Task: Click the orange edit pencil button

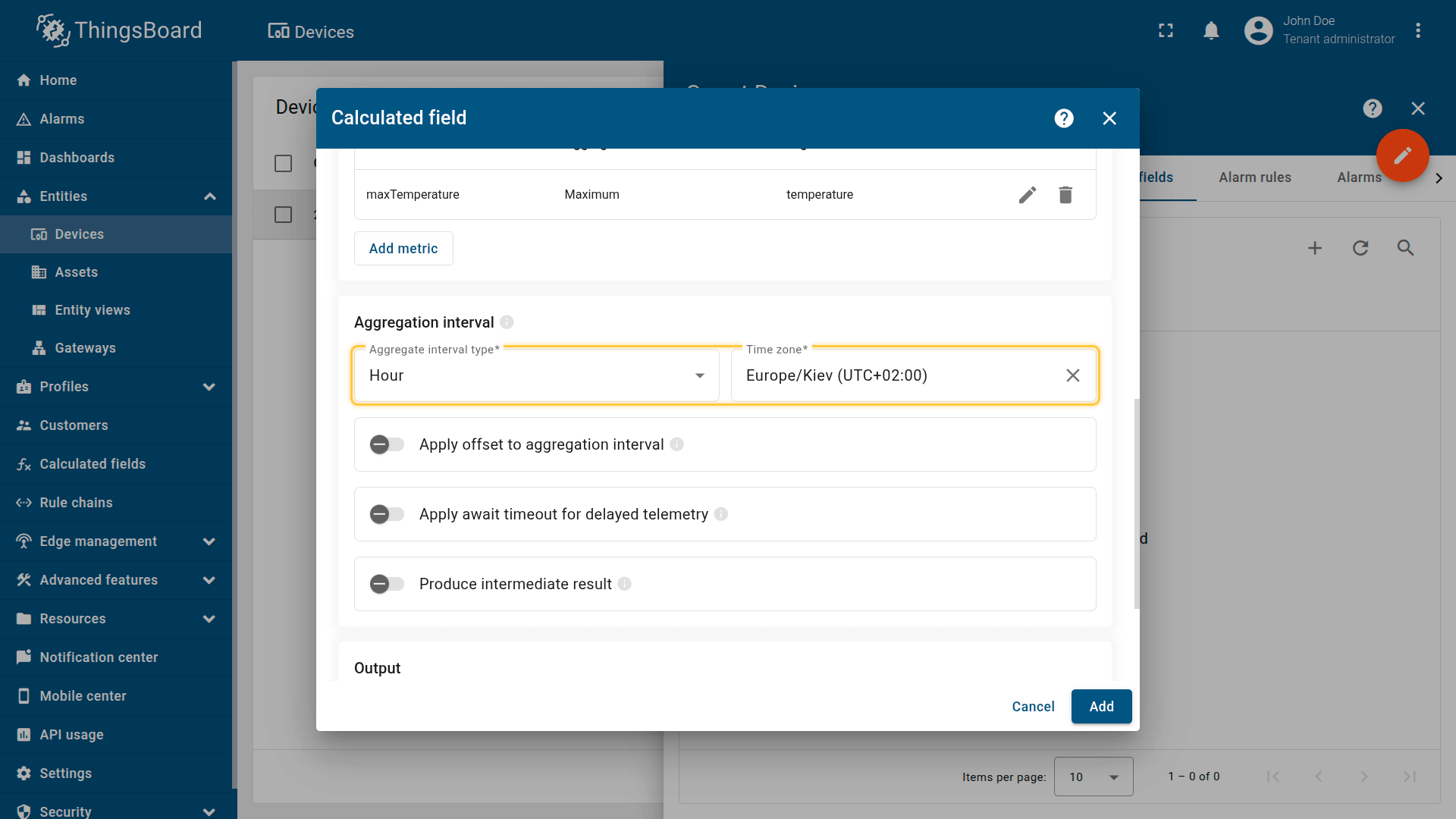Action: click(x=1402, y=155)
